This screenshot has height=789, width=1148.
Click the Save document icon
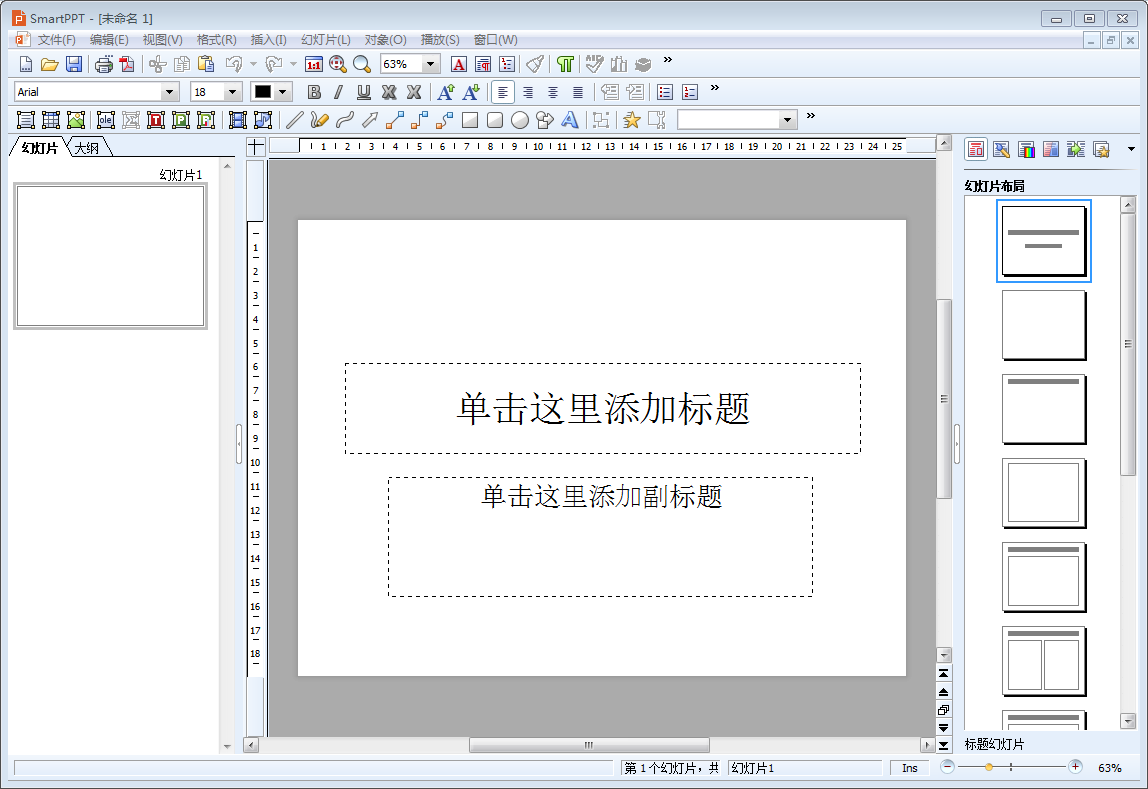click(74, 64)
